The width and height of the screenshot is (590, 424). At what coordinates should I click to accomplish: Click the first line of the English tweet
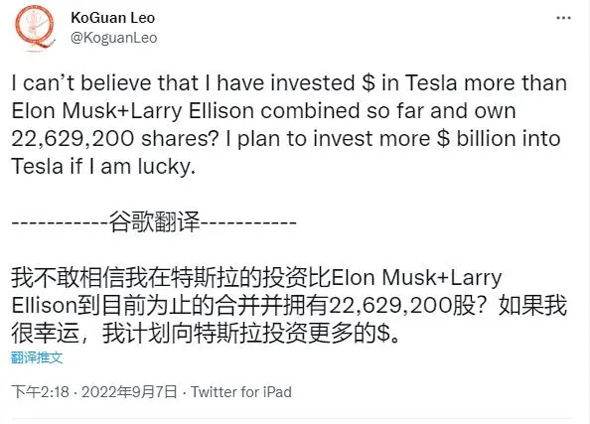[x=289, y=83]
